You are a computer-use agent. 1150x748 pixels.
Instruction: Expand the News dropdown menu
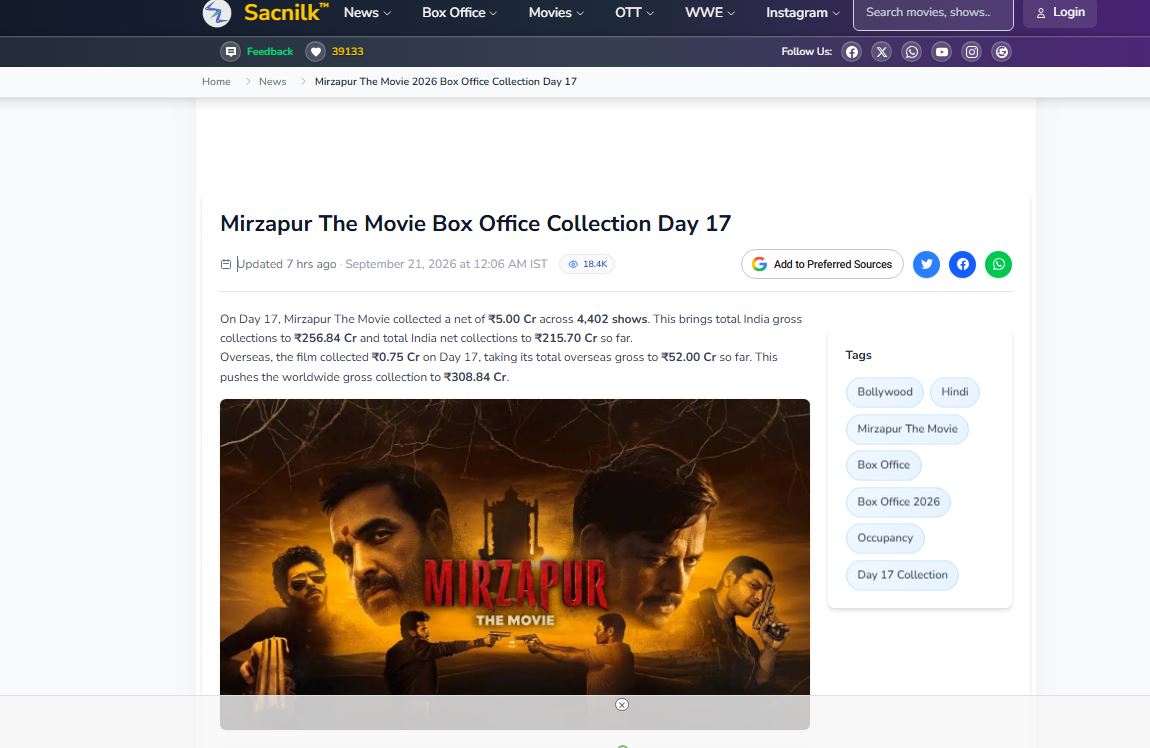click(367, 12)
